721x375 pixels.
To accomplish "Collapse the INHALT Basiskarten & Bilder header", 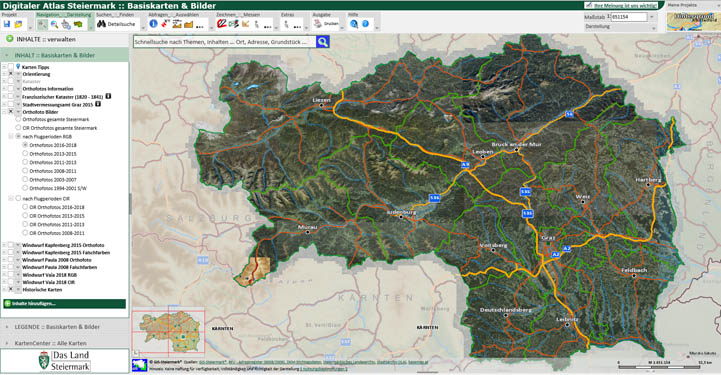I will coord(64,55).
